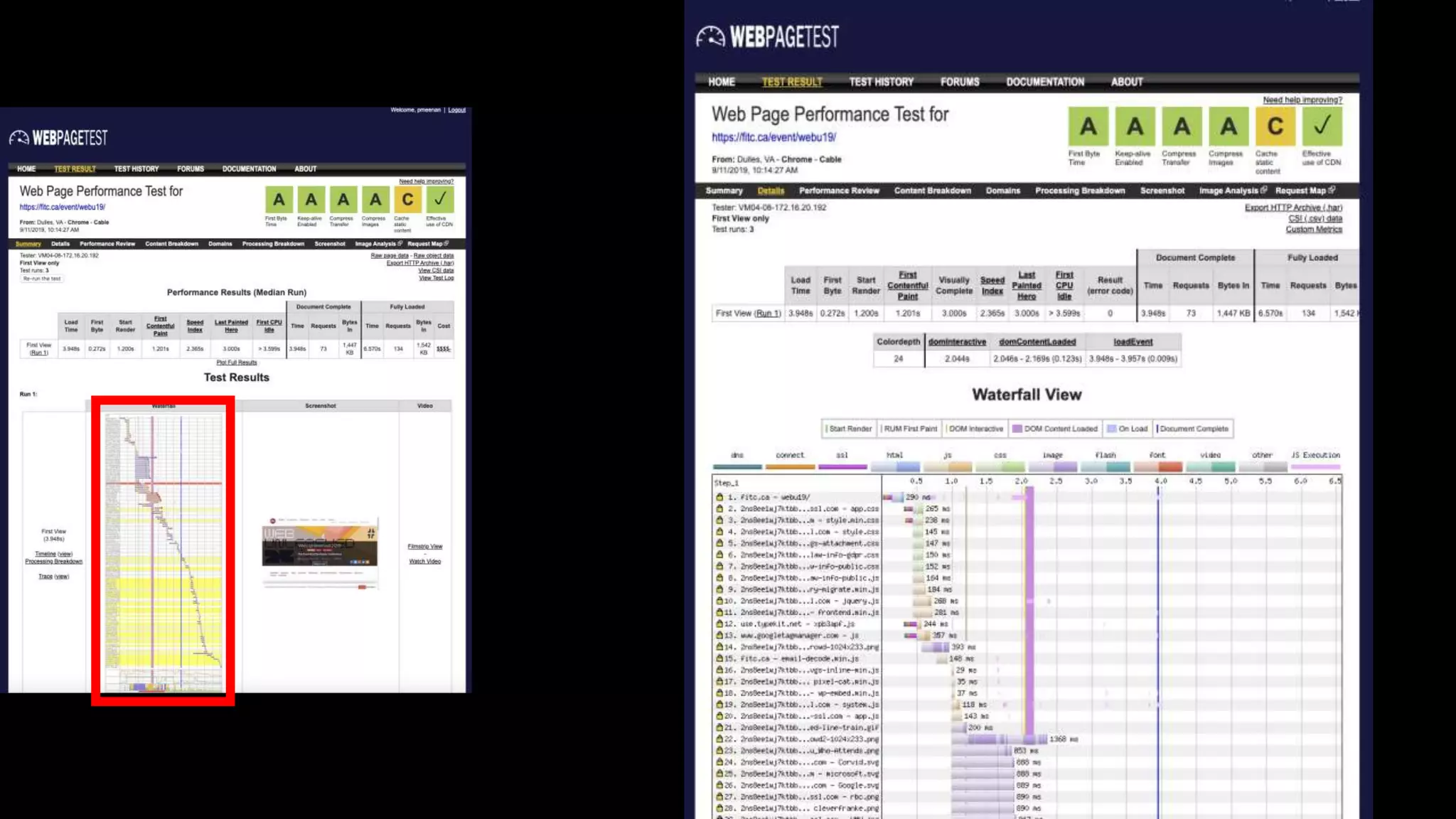1456x819 pixels.
Task: Click the small WebPageTest logo above the Performance Results summary page
Action: click(58, 138)
